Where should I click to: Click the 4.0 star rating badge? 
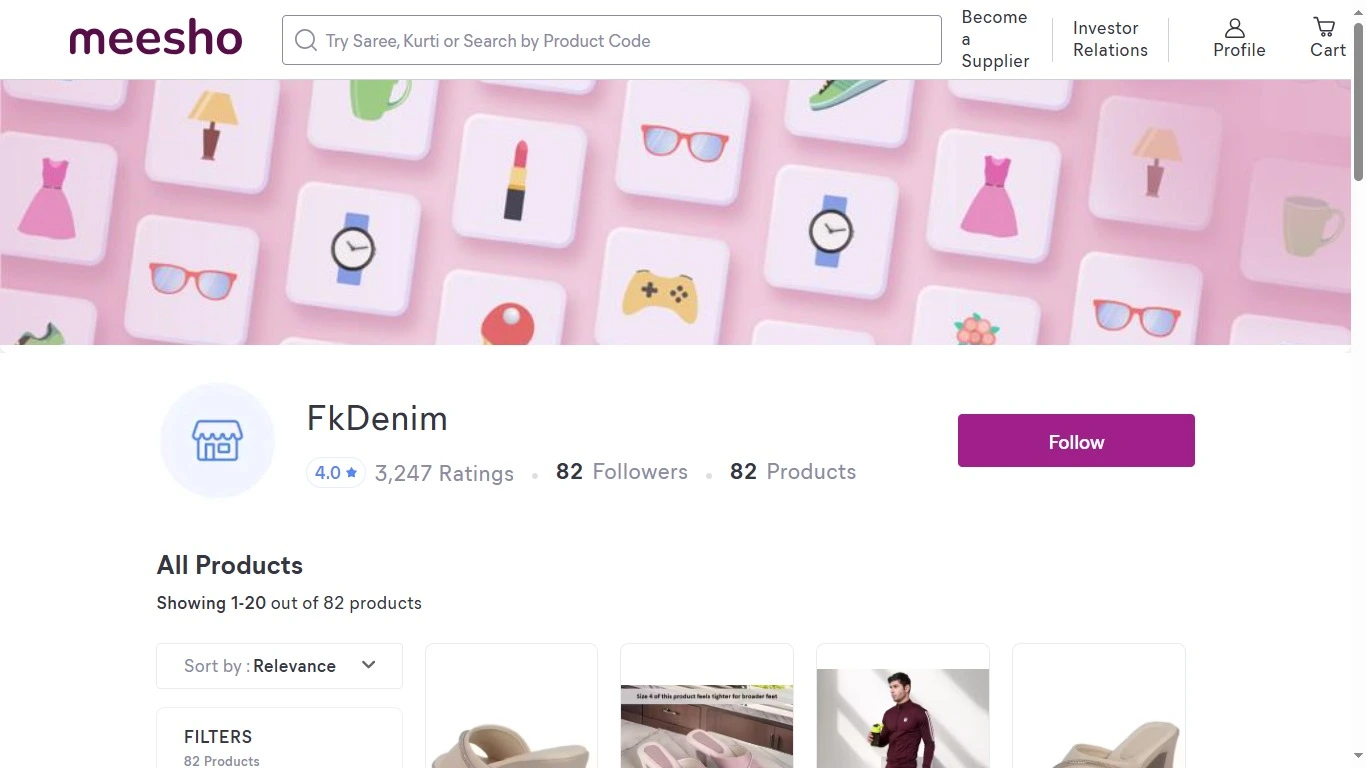click(x=336, y=473)
